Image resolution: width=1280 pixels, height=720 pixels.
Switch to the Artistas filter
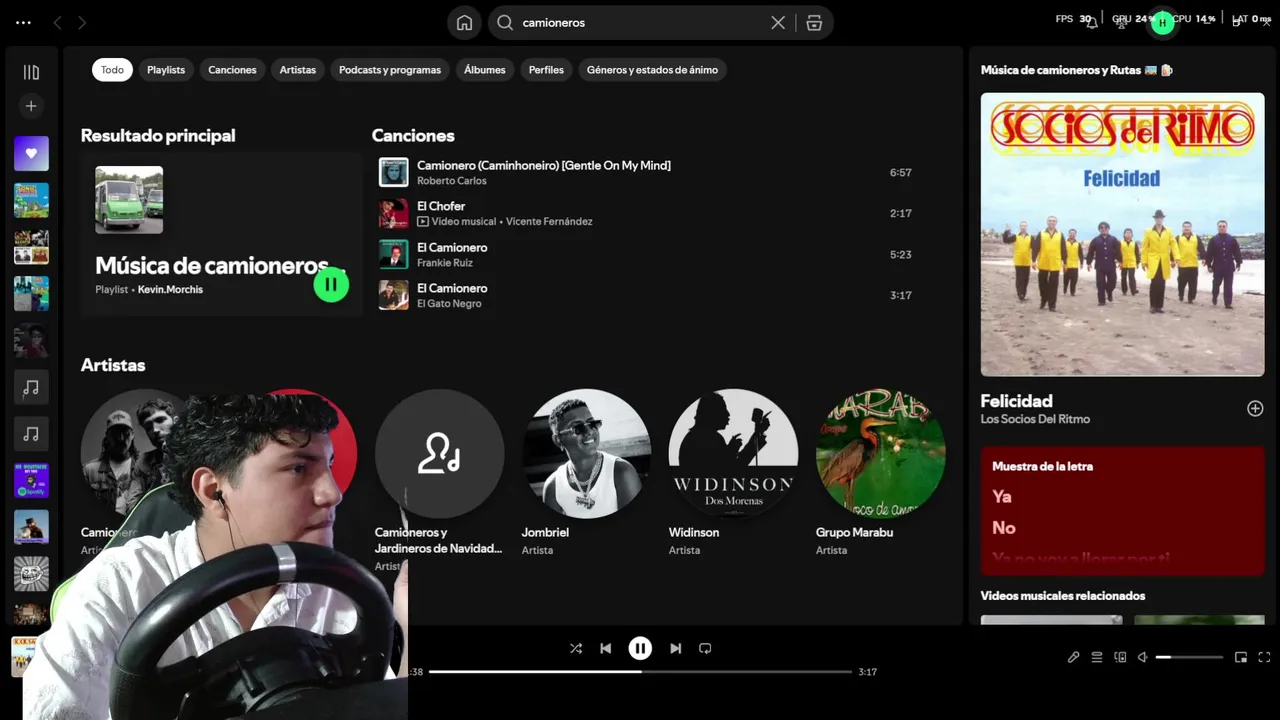pos(298,70)
